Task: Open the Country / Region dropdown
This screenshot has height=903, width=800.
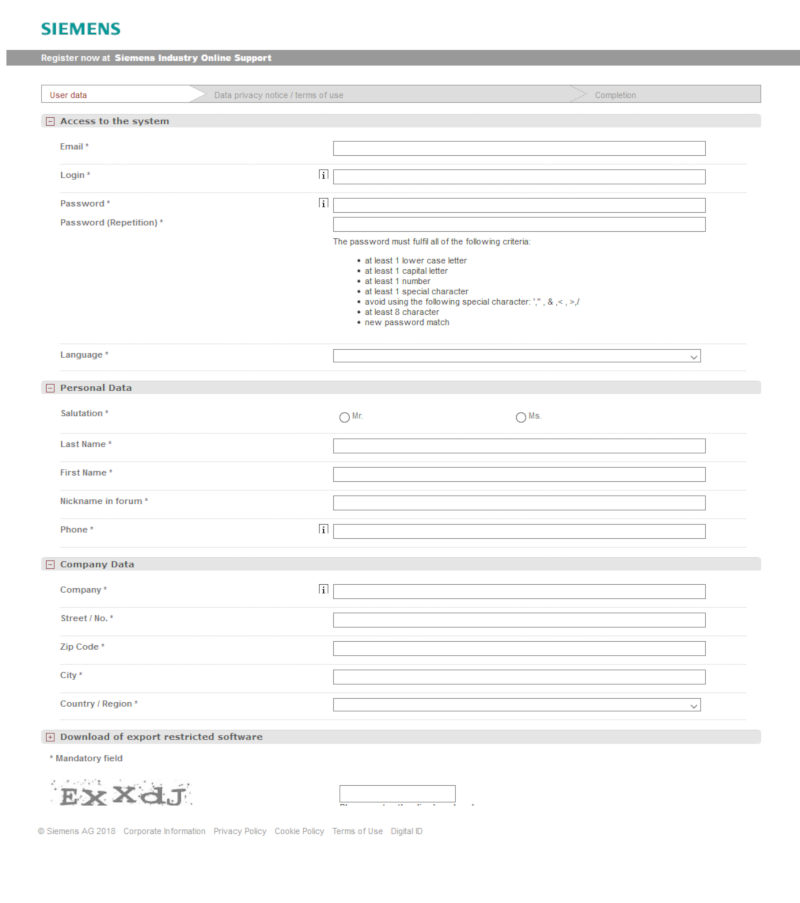Action: [x=517, y=705]
